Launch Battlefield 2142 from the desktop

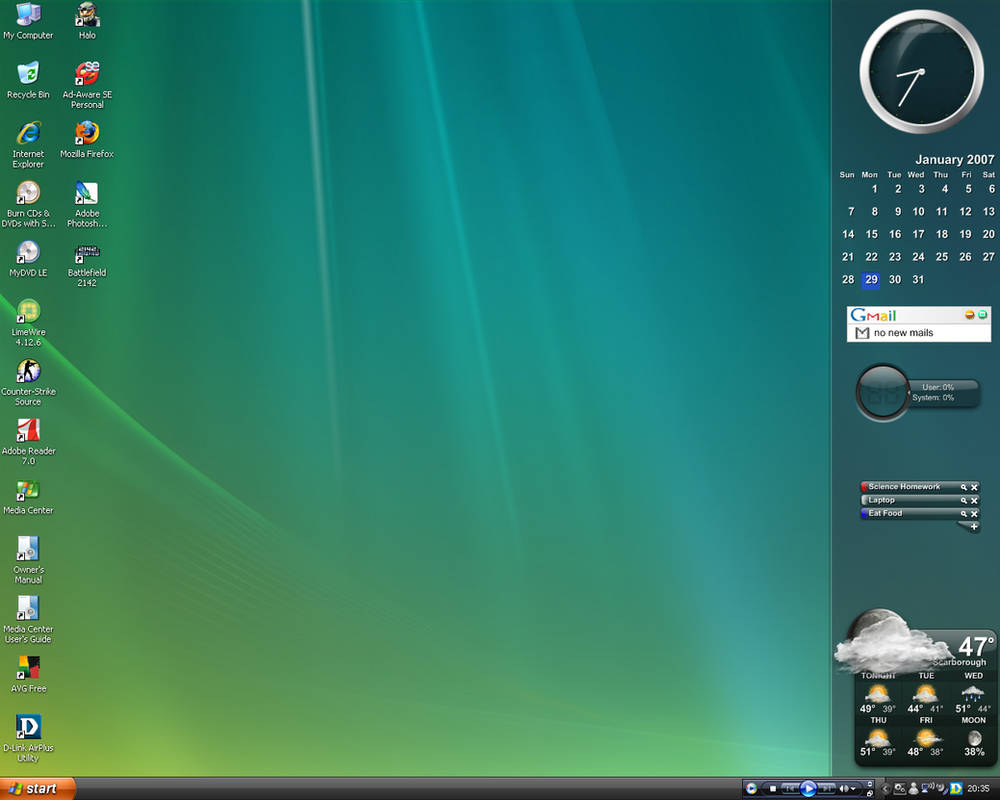coord(87,263)
